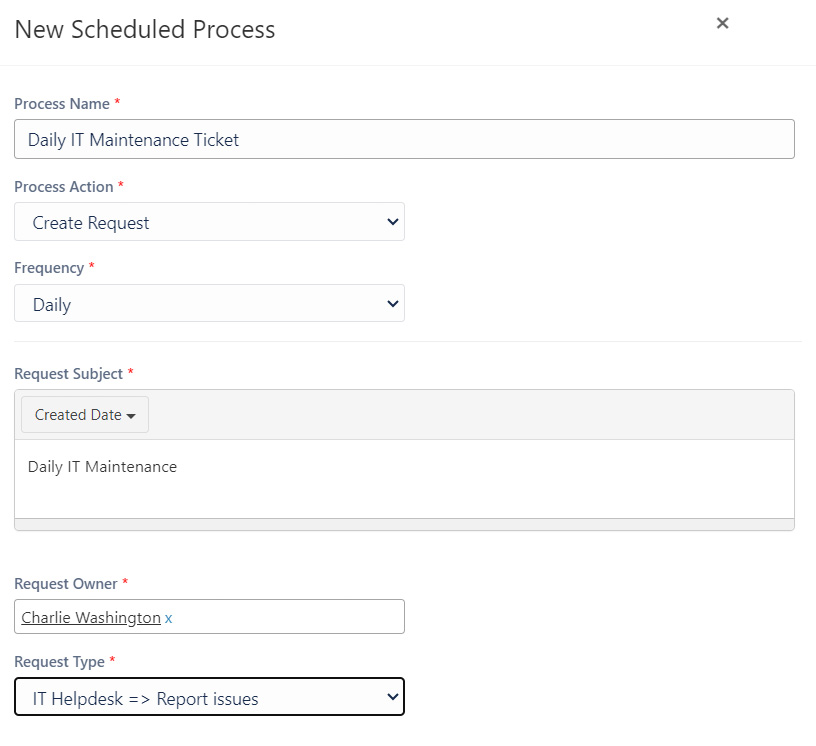
Task: Click the Request Subject label
Action: click(x=69, y=373)
